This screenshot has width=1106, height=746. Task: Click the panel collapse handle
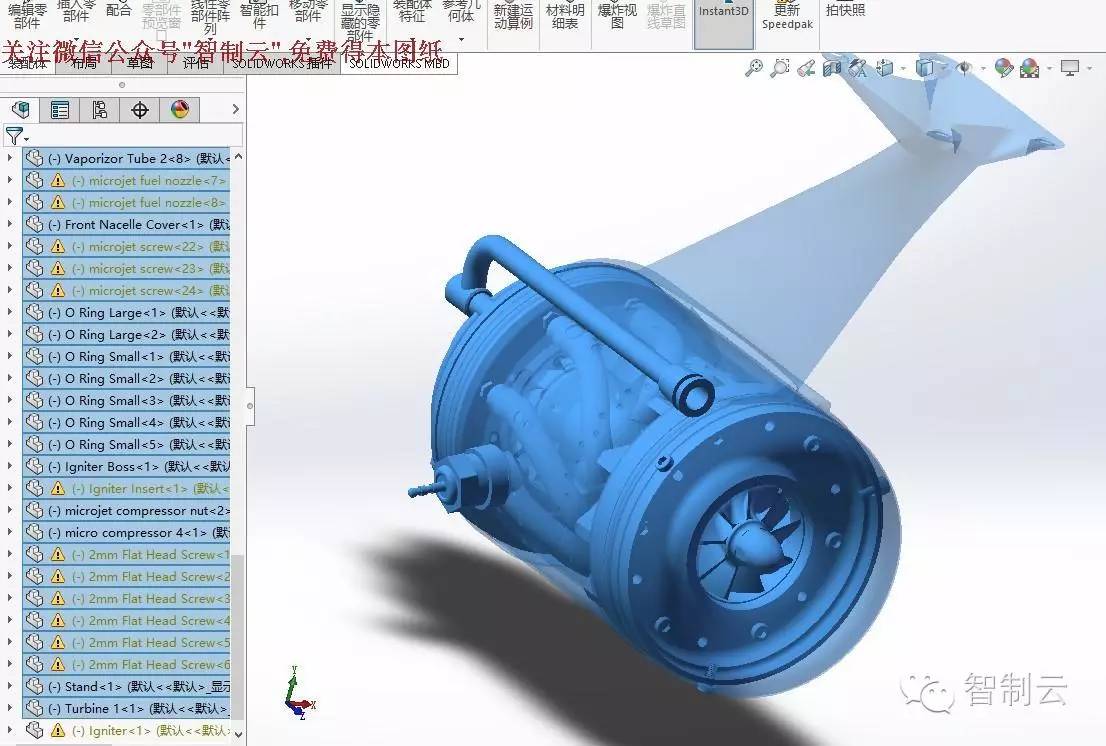click(250, 406)
